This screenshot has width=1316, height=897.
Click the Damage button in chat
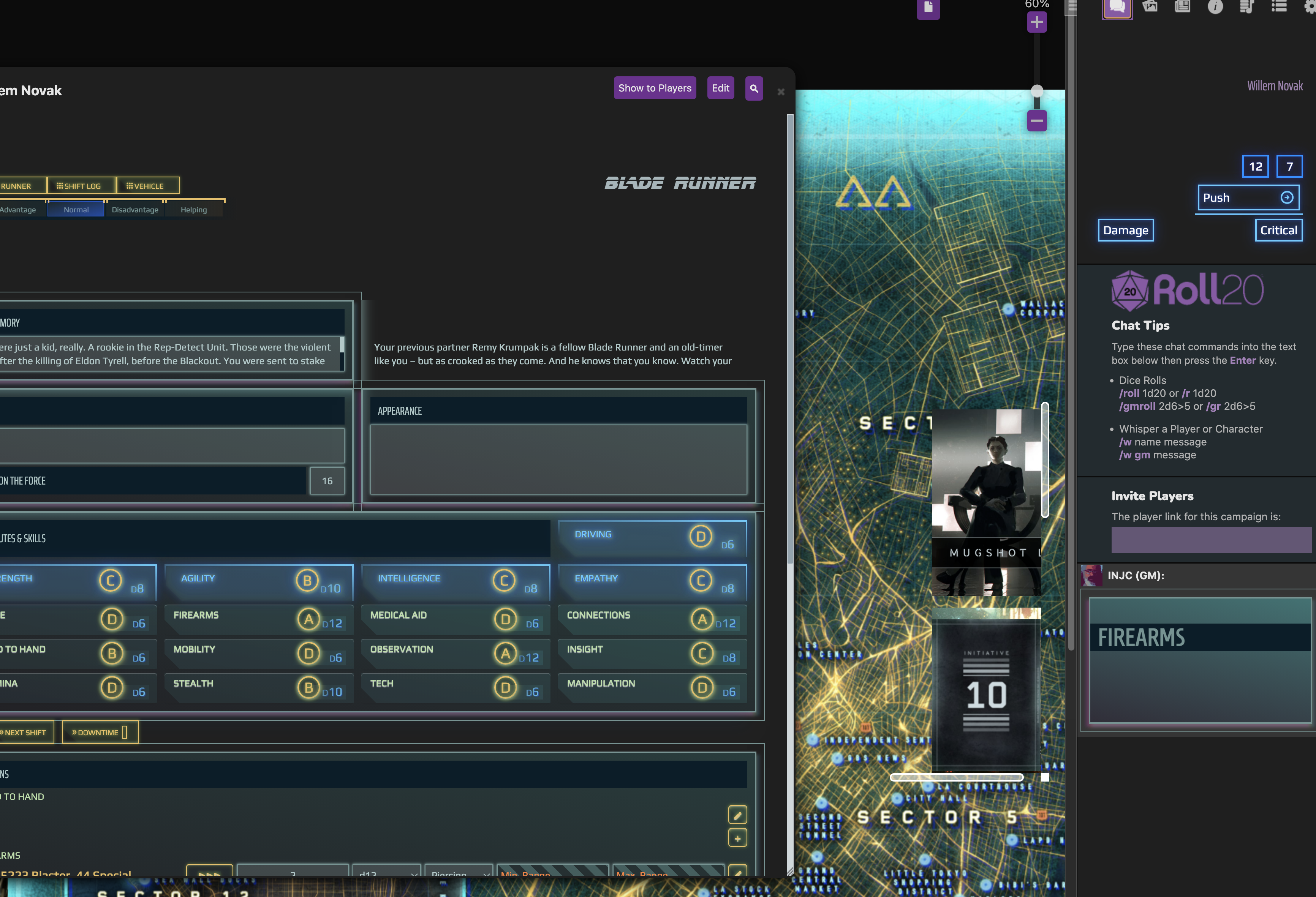coord(1125,231)
